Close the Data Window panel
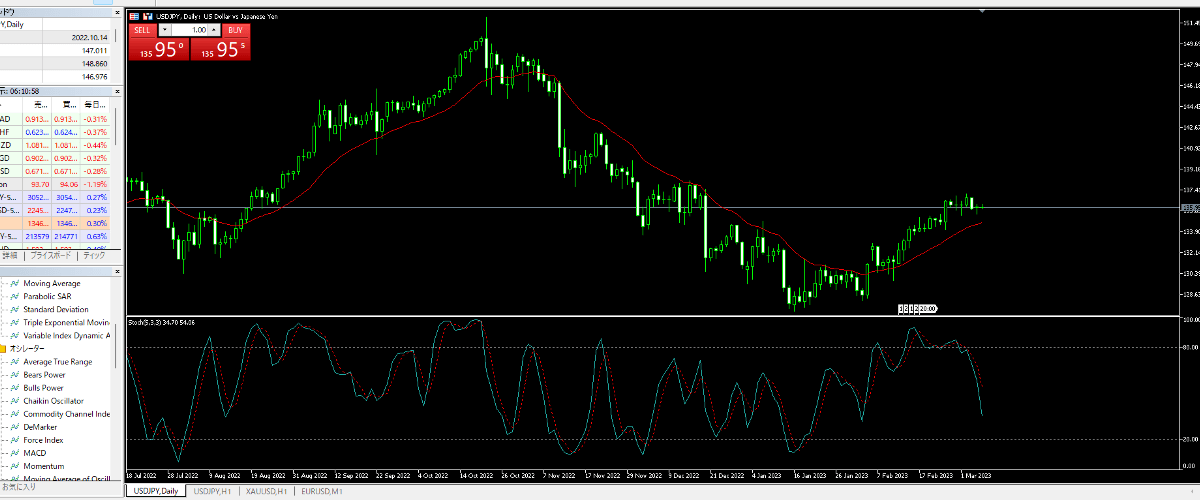Viewport: 1200px width, 500px height. click(118, 11)
